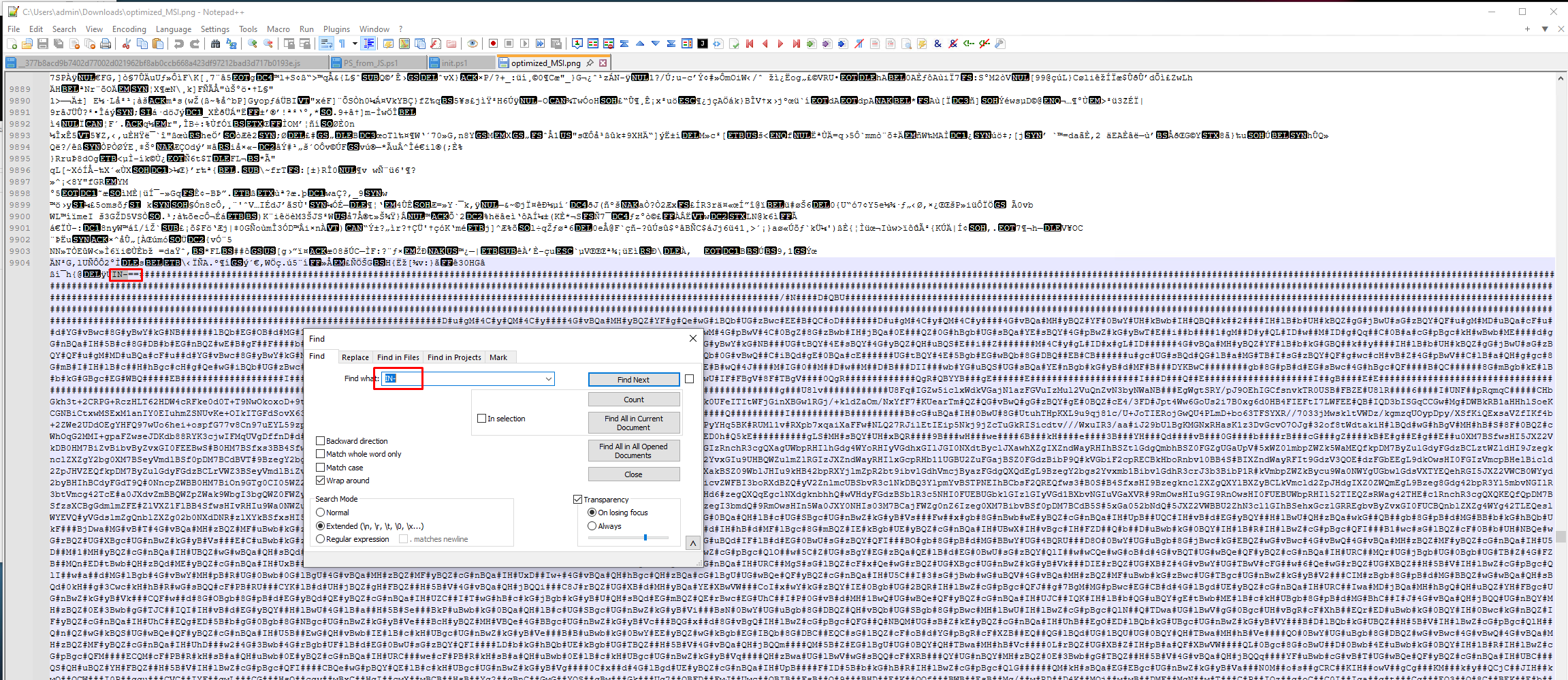
Task: Toggle the indent guide toolbar icon
Action: click(368, 44)
